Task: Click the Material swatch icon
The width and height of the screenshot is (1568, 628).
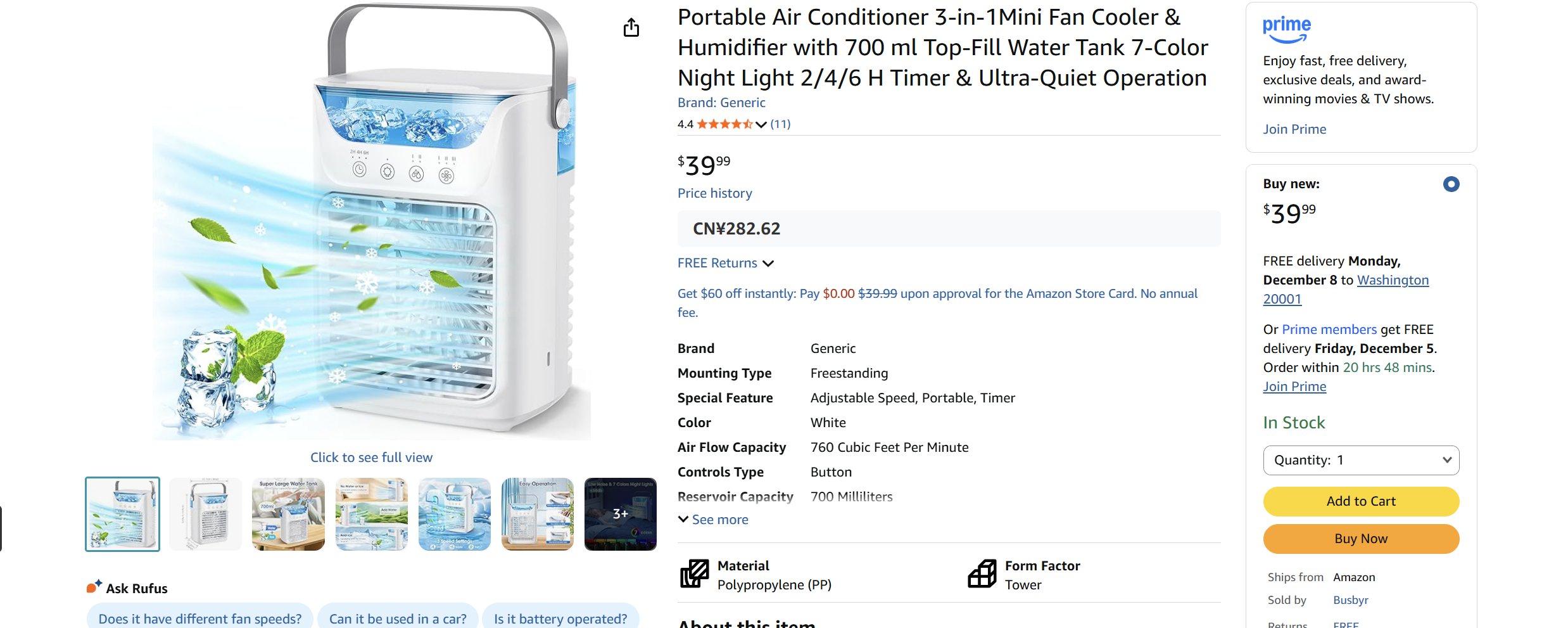Action: pos(695,574)
